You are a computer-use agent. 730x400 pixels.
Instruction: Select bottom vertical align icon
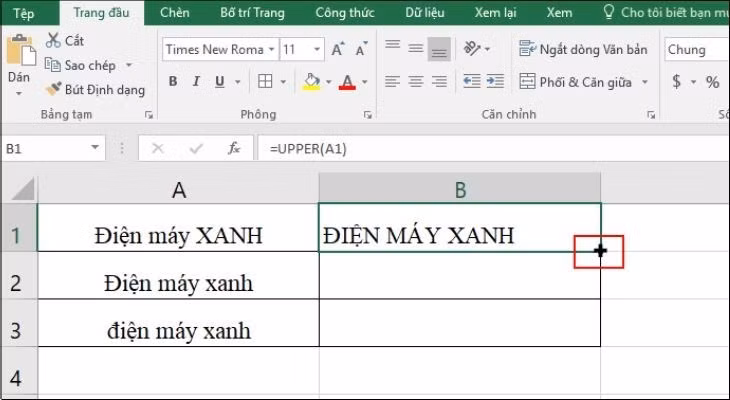439,49
